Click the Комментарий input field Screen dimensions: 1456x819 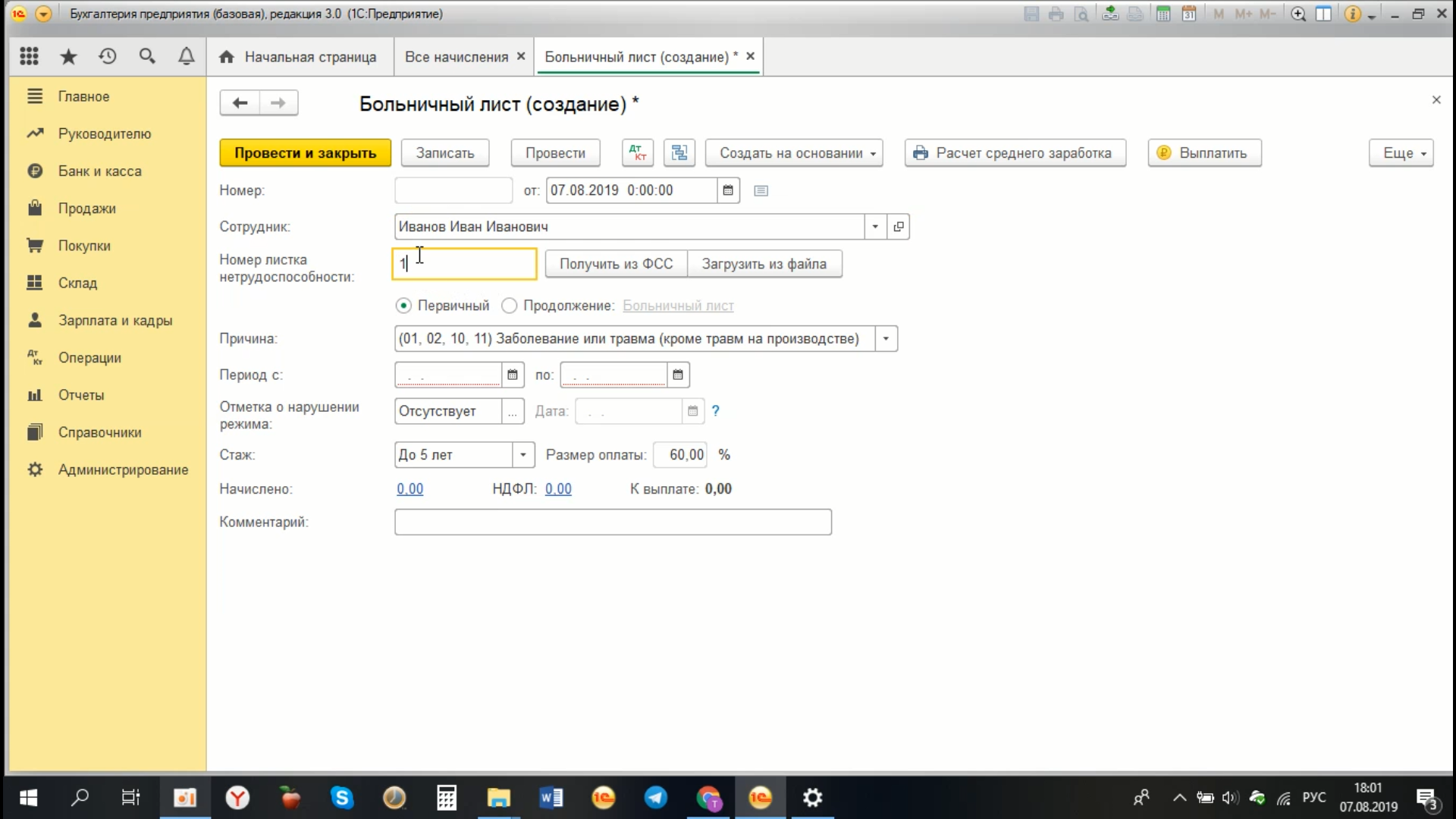click(x=613, y=522)
